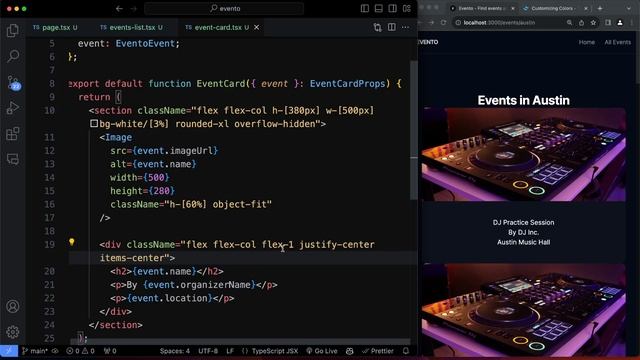Viewport: 640px width, 360px height.
Task: Toggle the secondary side bar layout icon
Action: (x=393, y=9)
